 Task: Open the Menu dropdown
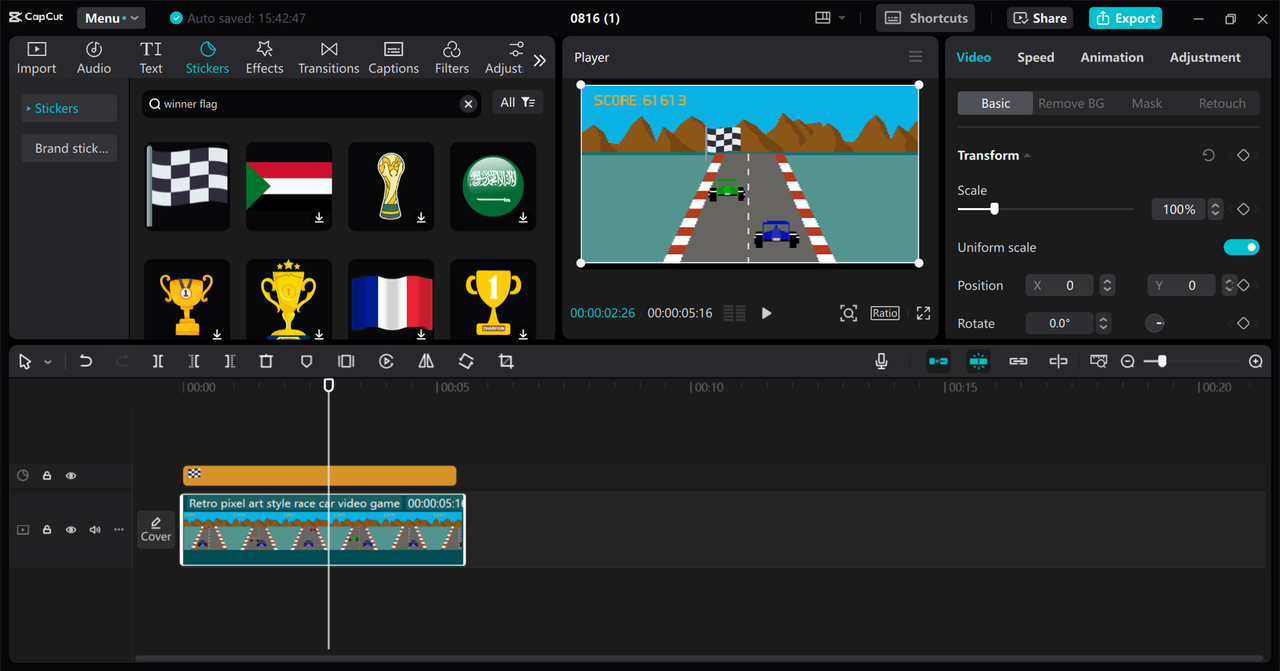[x=110, y=18]
